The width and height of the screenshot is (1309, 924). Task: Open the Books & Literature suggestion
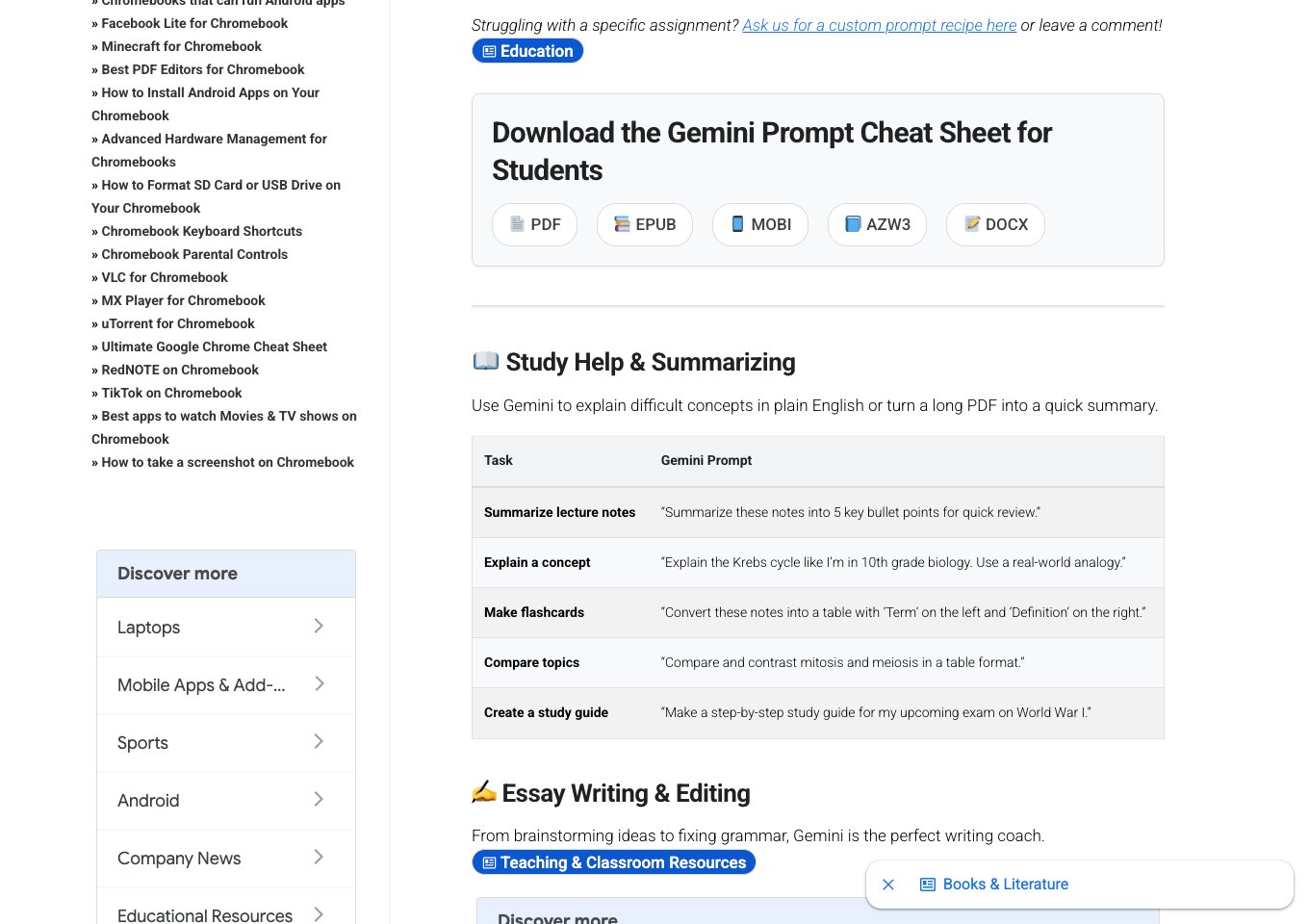(x=1005, y=885)
